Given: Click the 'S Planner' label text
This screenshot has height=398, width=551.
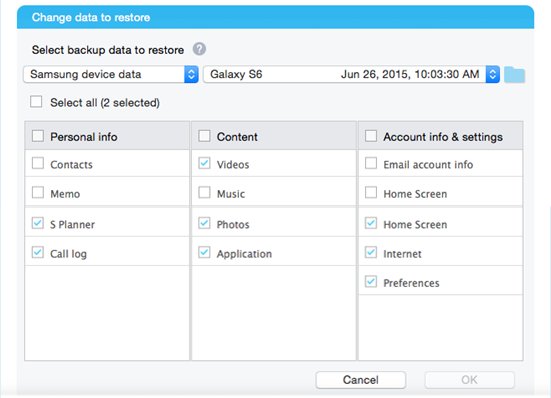Looking at the screenshot, I should coord(72,224).
